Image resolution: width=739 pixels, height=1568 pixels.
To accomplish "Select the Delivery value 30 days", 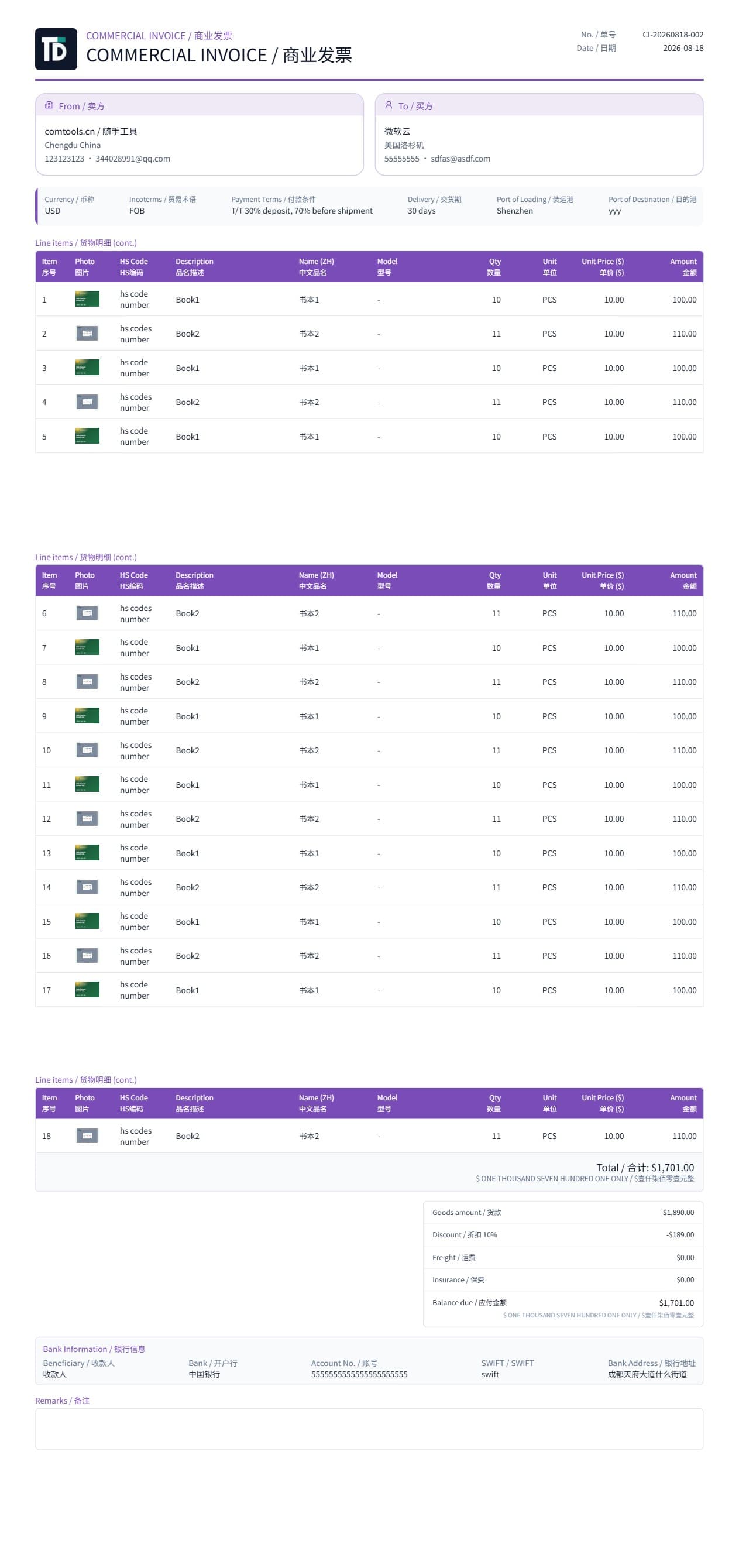I will pyautogui.click(x=421, y=211).
